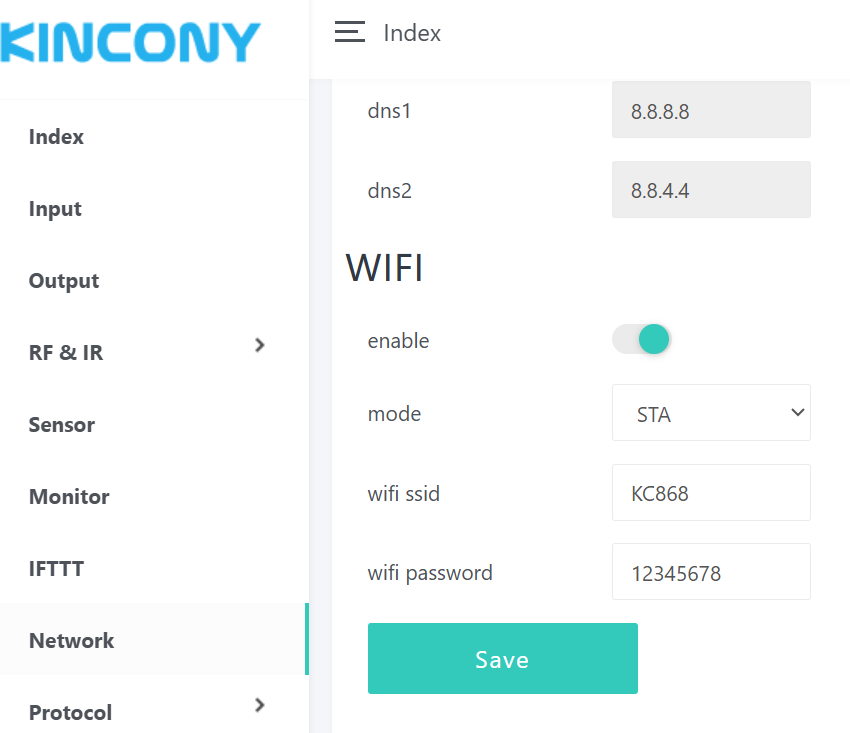Screen dimensions: 850x733
Task: Click the Index header title
Action: coord(412,33)
